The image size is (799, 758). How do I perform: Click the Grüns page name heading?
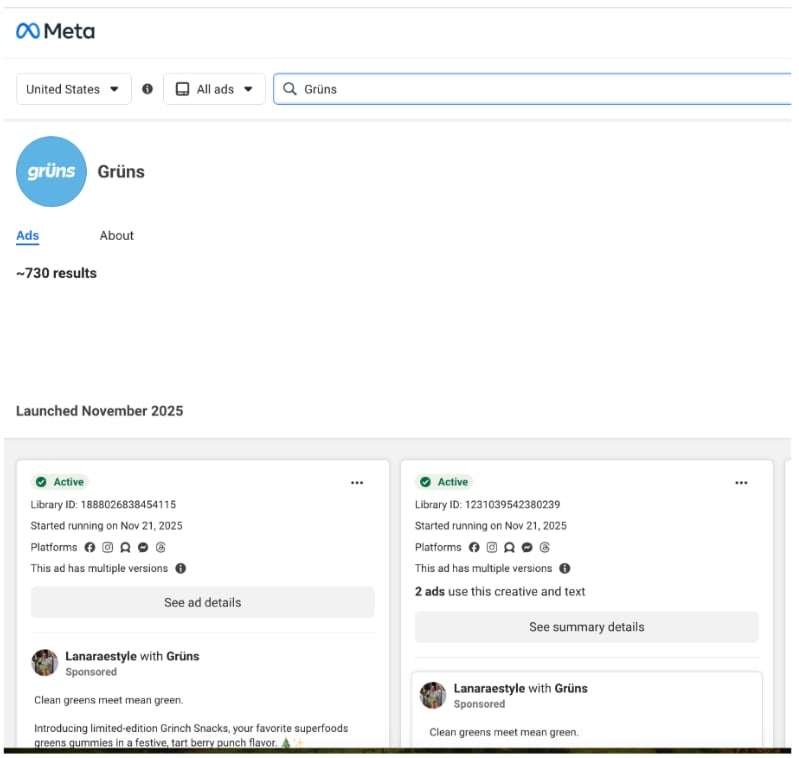coord(121,172)
